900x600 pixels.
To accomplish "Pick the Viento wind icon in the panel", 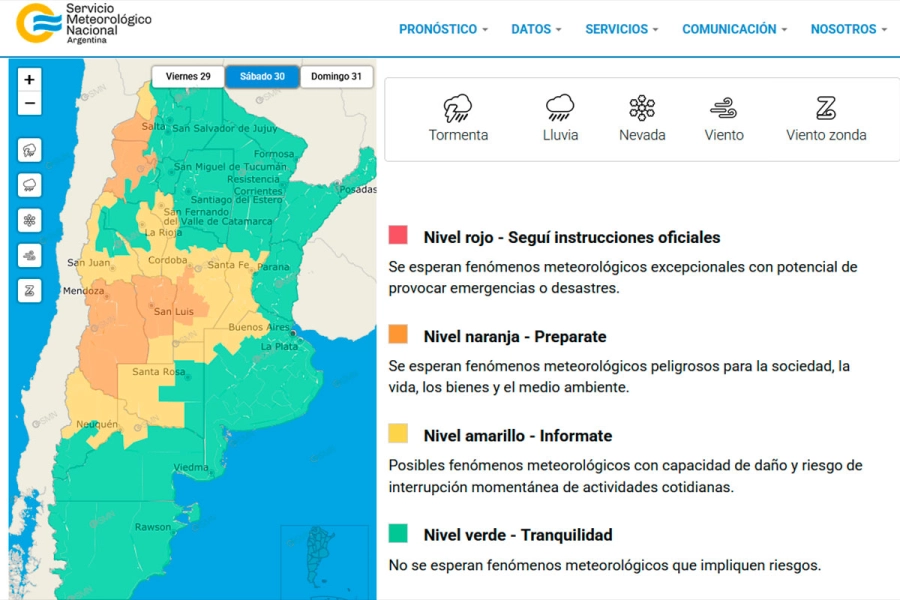I will (724, 108).
